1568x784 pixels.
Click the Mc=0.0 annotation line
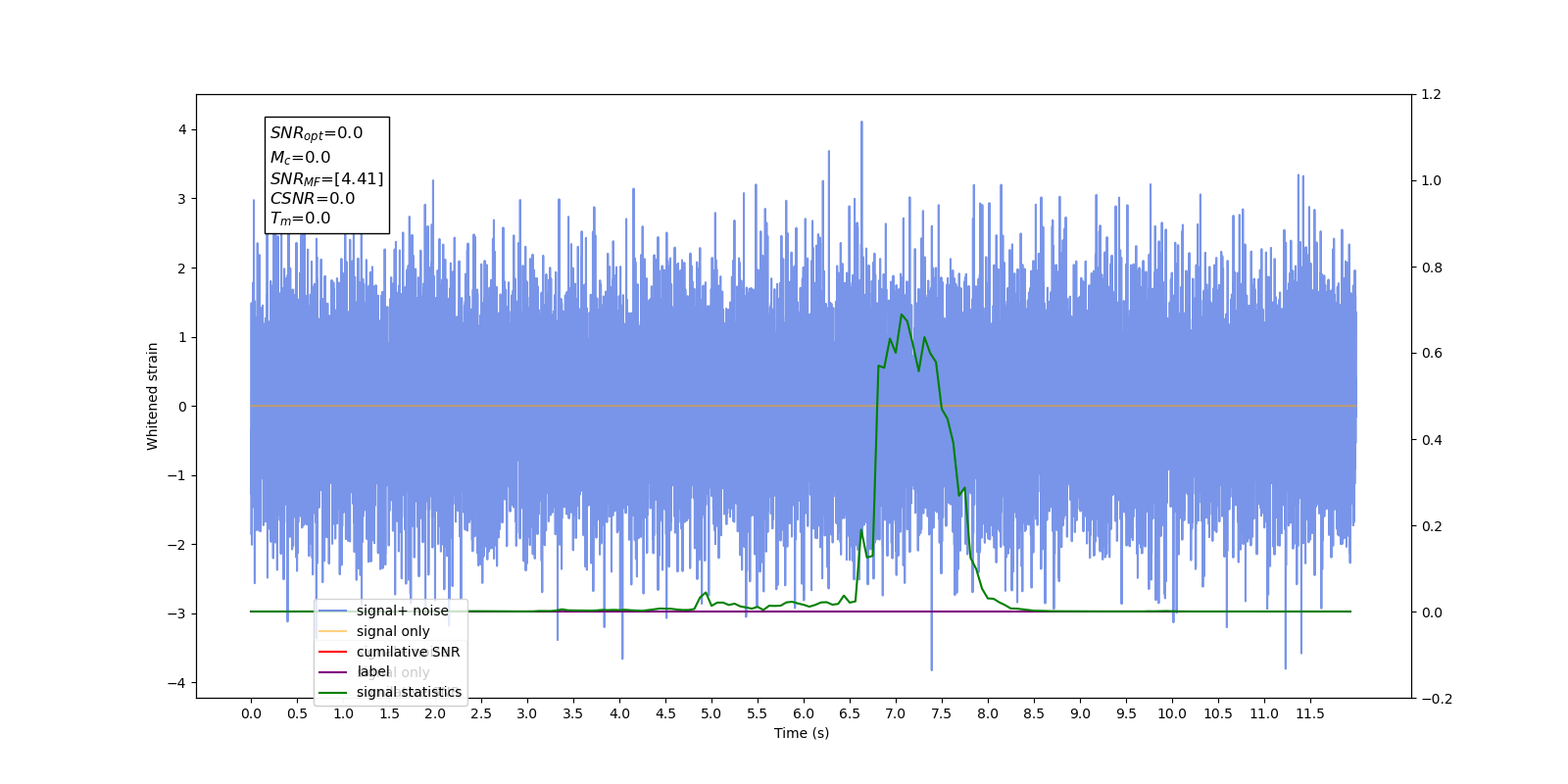(300, 157)
